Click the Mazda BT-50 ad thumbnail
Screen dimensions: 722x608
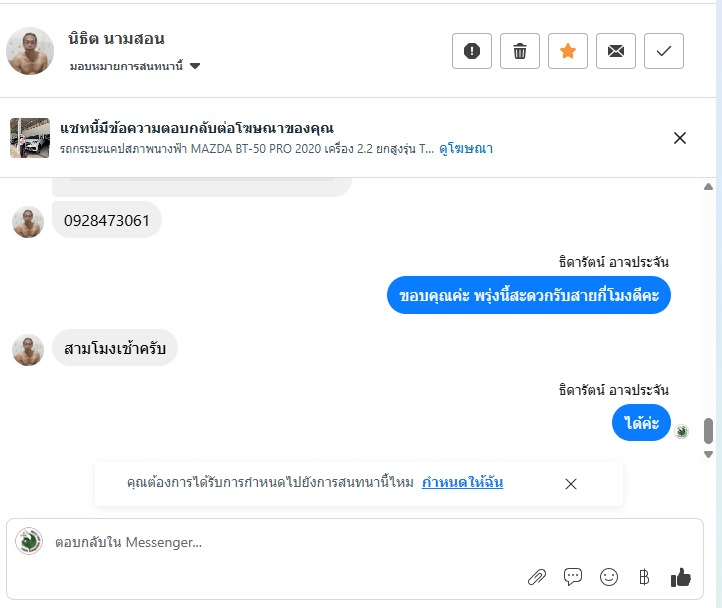(30, 138)
